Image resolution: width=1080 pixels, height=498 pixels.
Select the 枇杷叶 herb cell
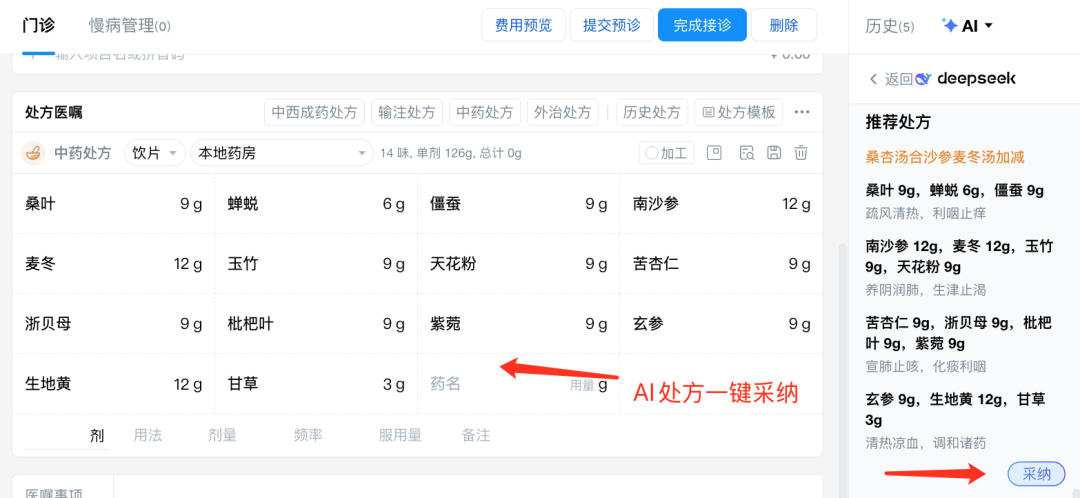(316, 324)
